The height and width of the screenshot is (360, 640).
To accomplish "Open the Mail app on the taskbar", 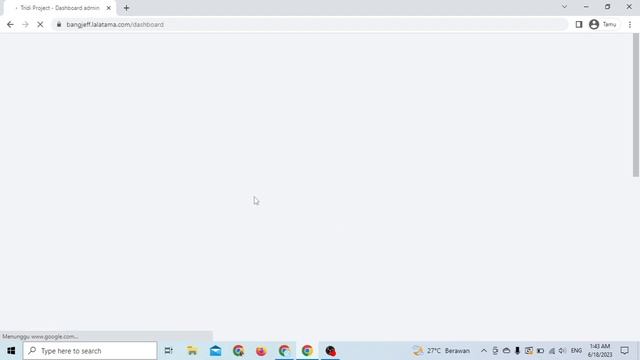I will tap(216, 351).
